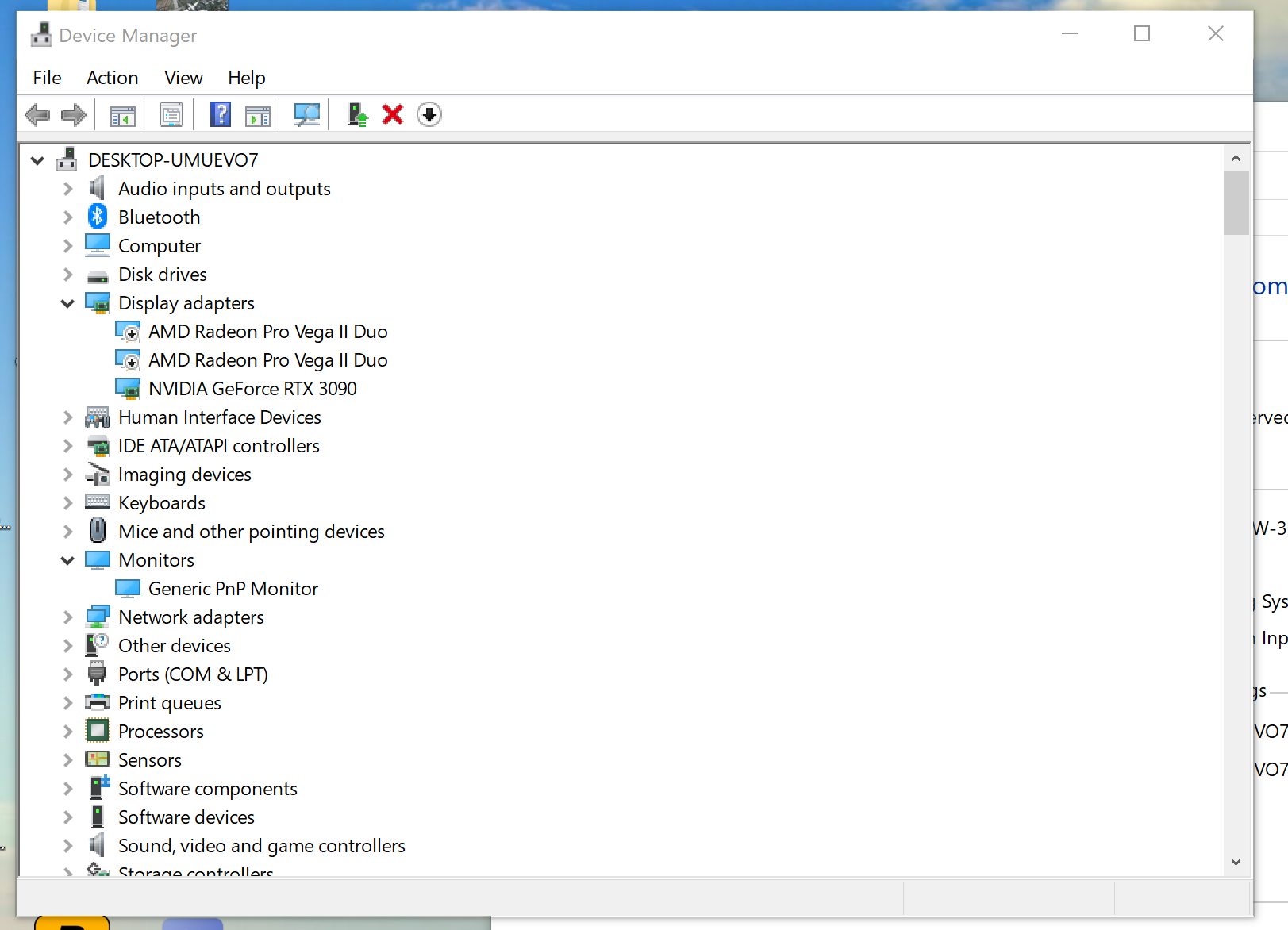The image size is (1288, 930).
Task: Click the Software components category icon
Action: click(98, 787)
